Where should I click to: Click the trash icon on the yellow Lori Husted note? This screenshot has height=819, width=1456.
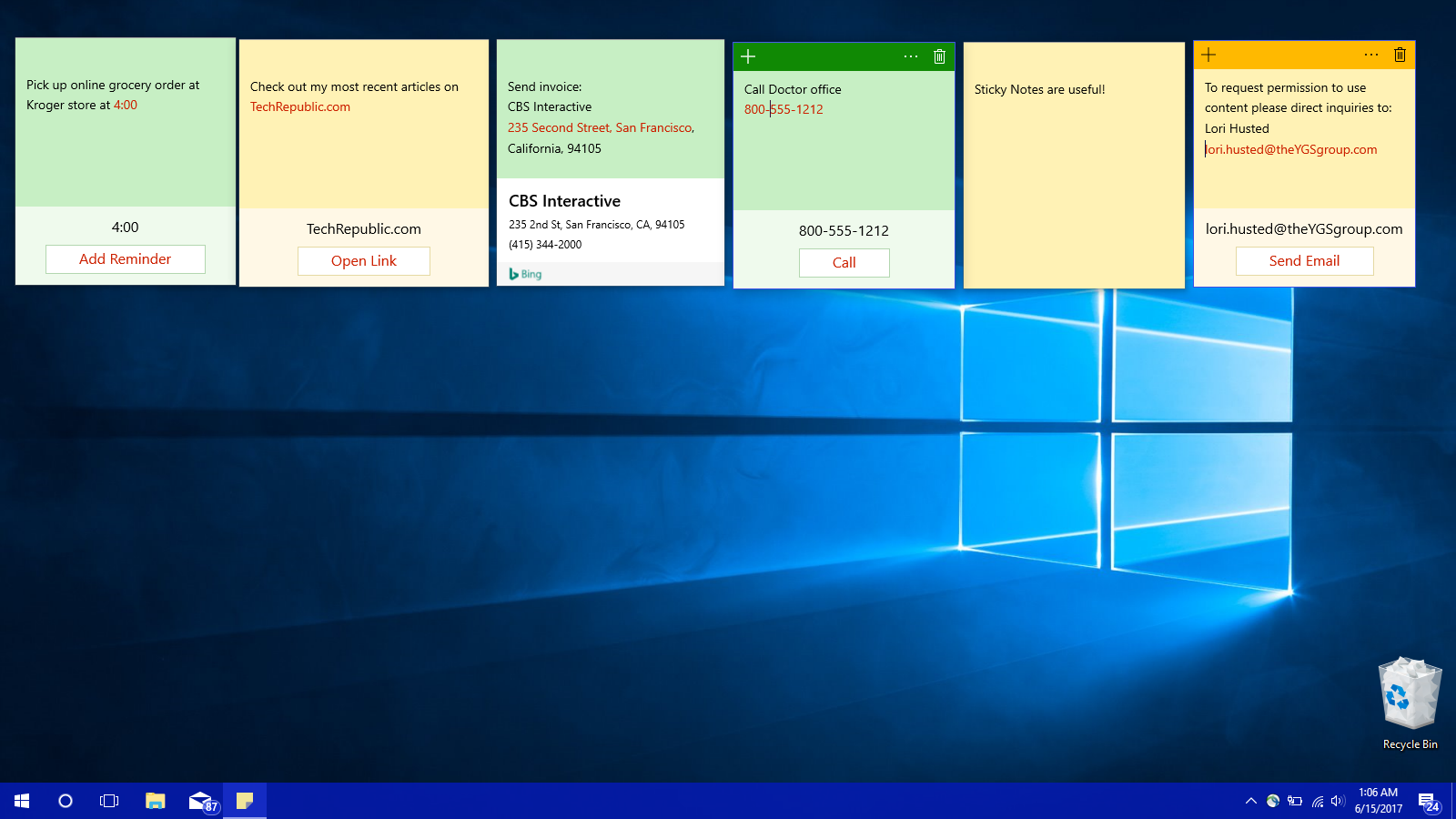1400,54
